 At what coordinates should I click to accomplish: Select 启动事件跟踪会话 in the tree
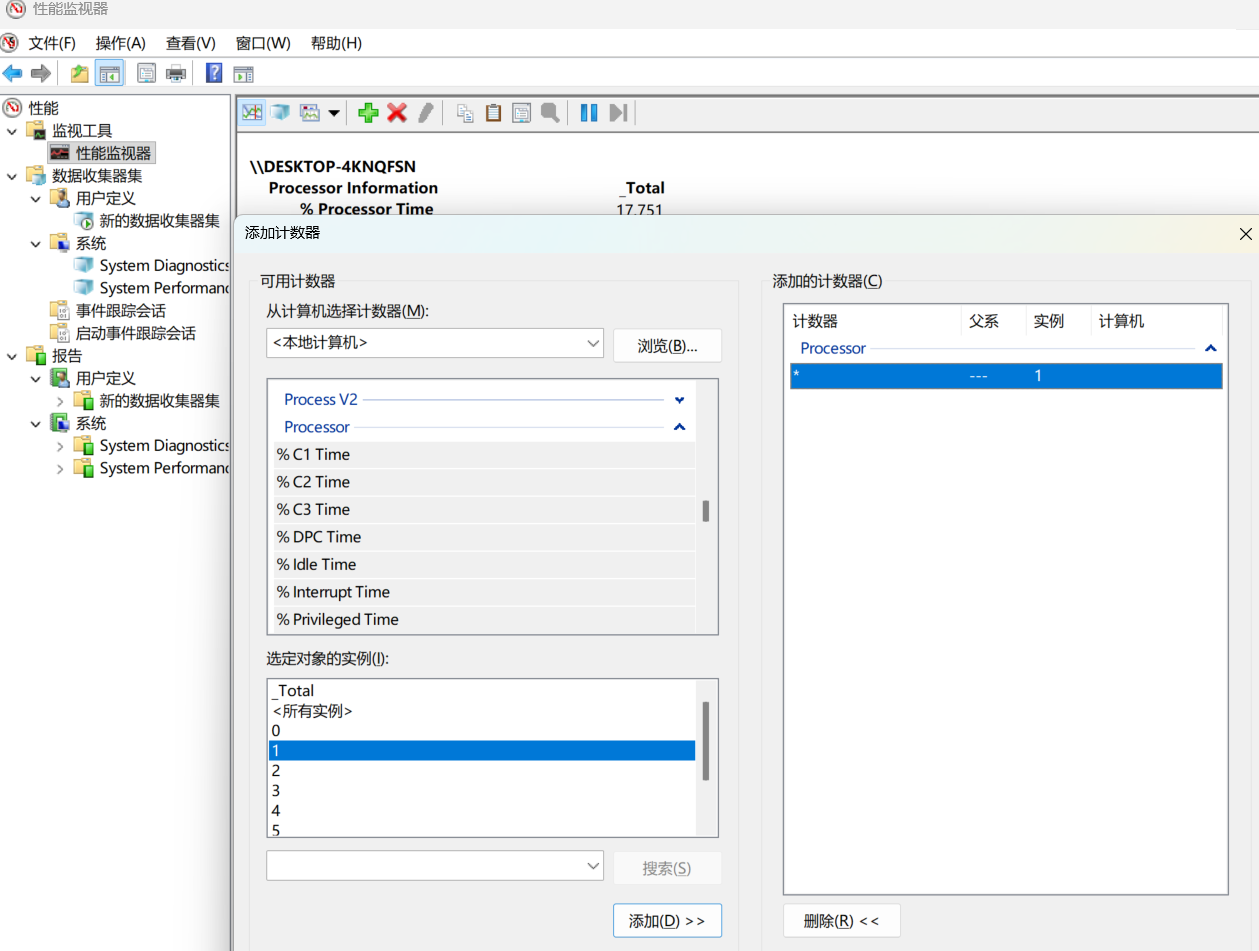click(135, 333)
